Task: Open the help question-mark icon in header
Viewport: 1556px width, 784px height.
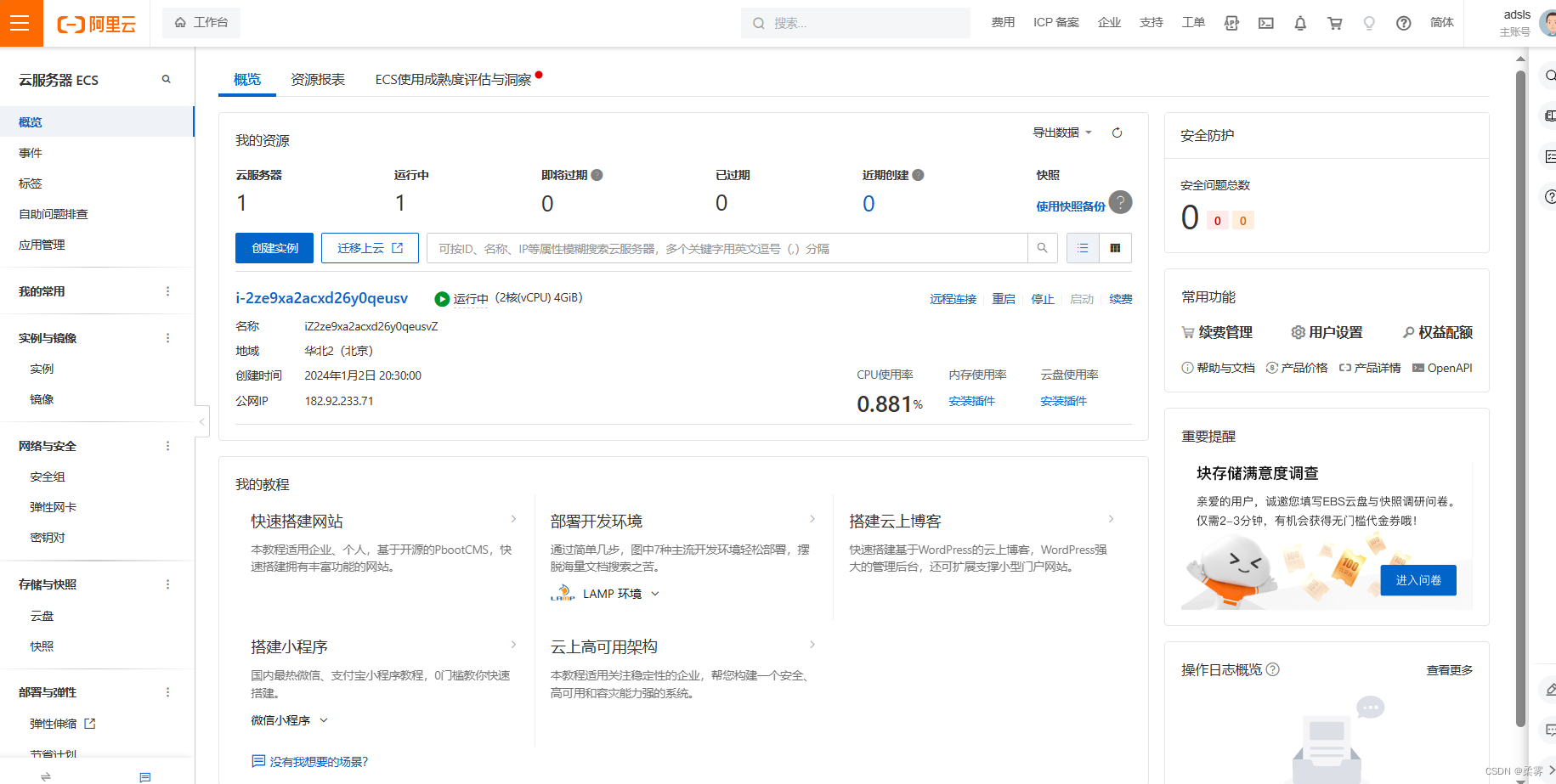Action: 1404,23
